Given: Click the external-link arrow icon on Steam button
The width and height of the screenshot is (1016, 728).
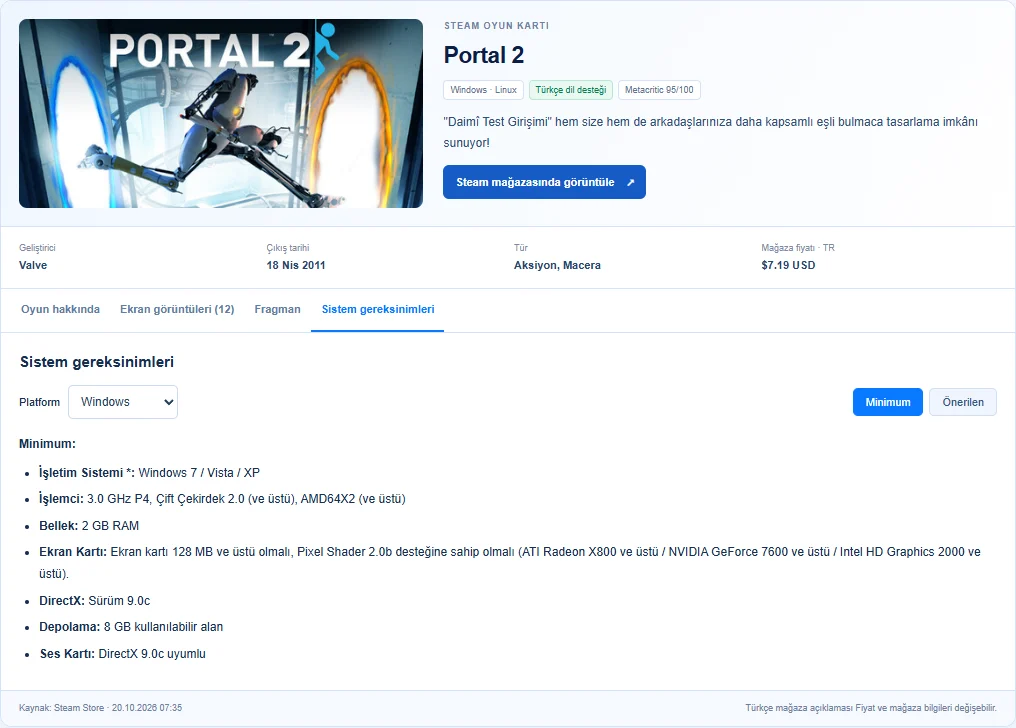Looking at the screenshot, I should click(630, 183).
